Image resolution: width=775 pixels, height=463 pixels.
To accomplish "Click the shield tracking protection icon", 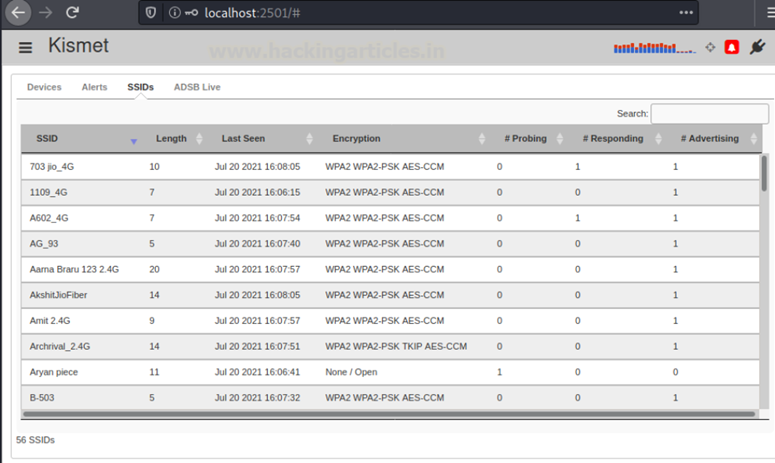I will [x=151, y=12].
